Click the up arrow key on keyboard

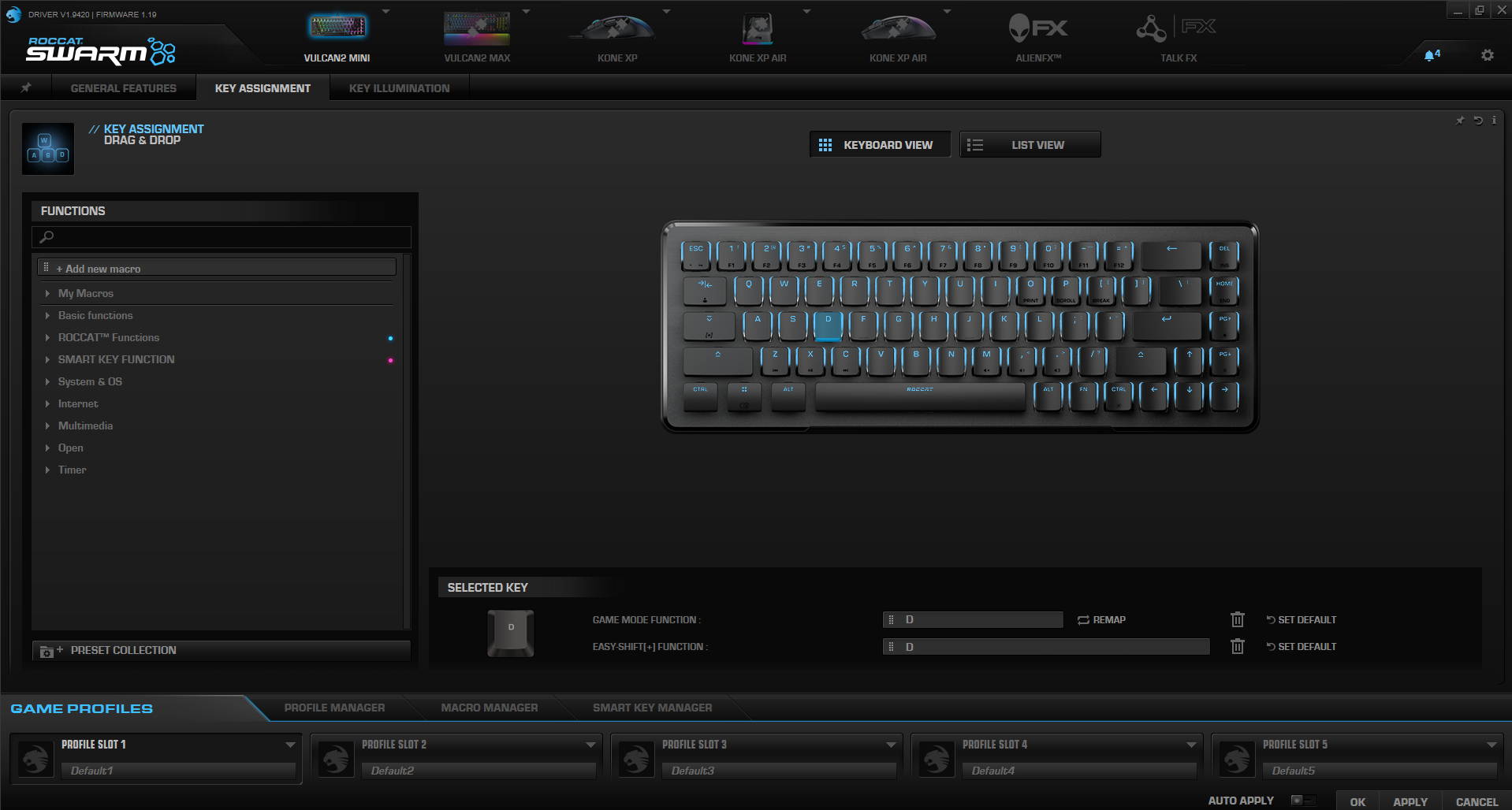[x=1189, y=361]
